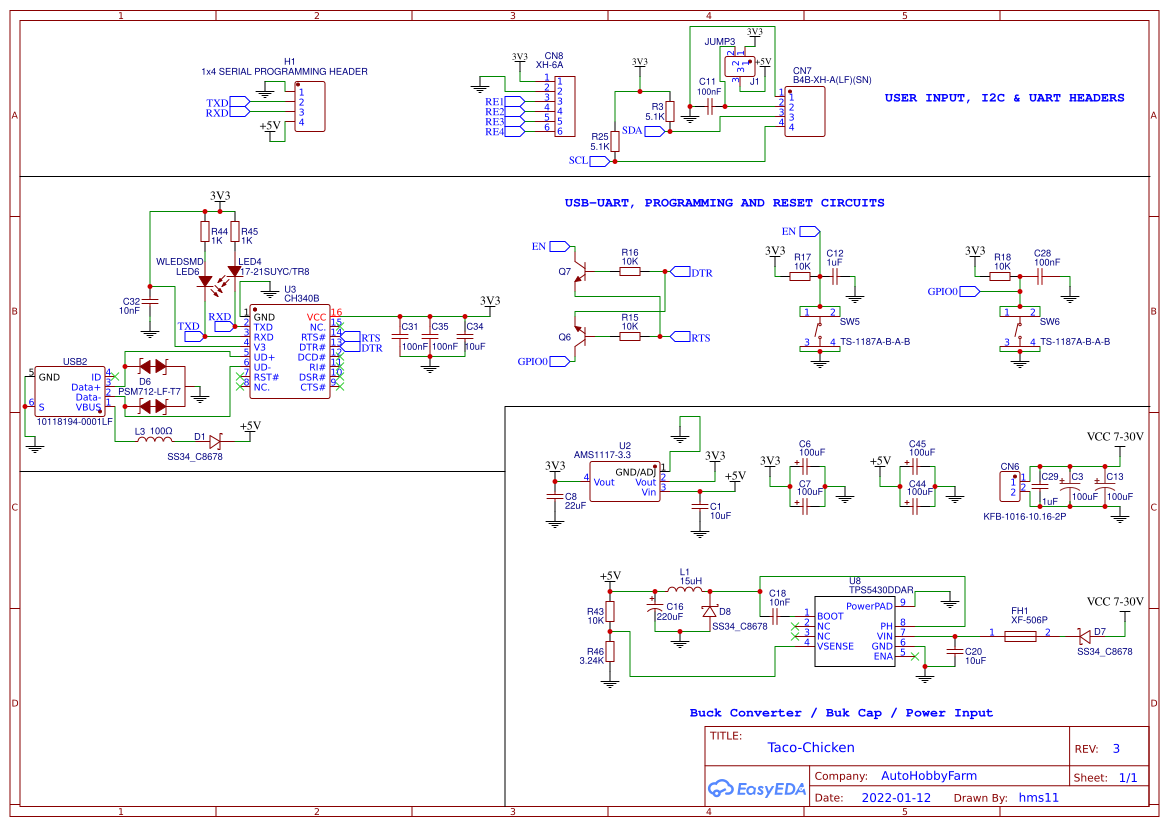
Task: Click diode D7 near VCC 7-30V
Action: click(1085, 634)
